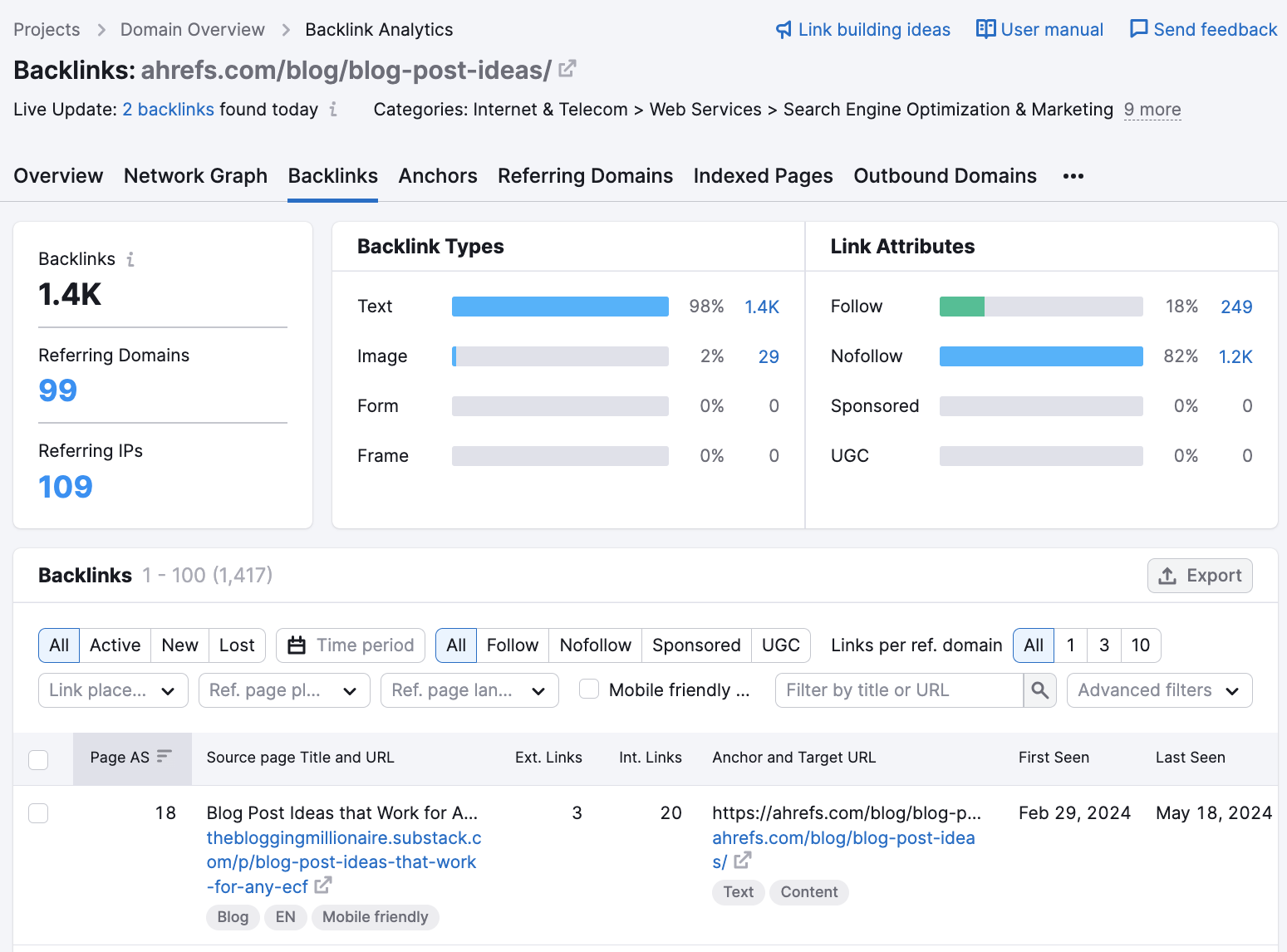This screenshot has width=1287, height=952.
Task: Select the Lost status filter
Action: 237,645
